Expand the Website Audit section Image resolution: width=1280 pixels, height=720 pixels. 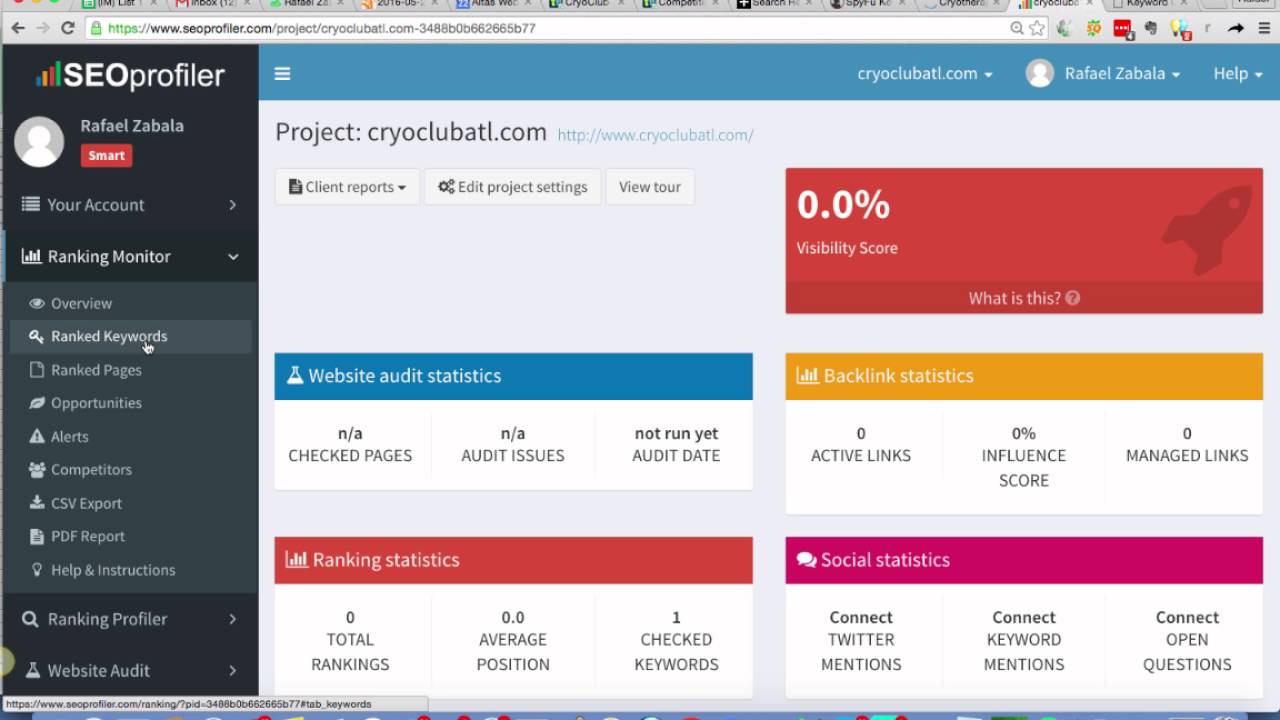coord(130,670)
